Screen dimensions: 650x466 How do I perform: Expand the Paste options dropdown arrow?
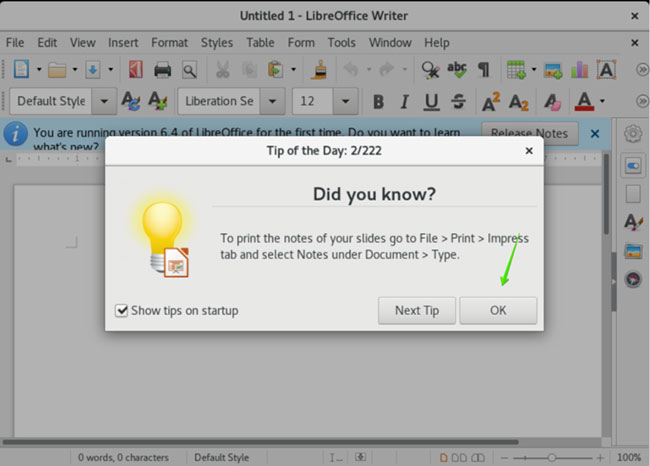click(293, 69)
